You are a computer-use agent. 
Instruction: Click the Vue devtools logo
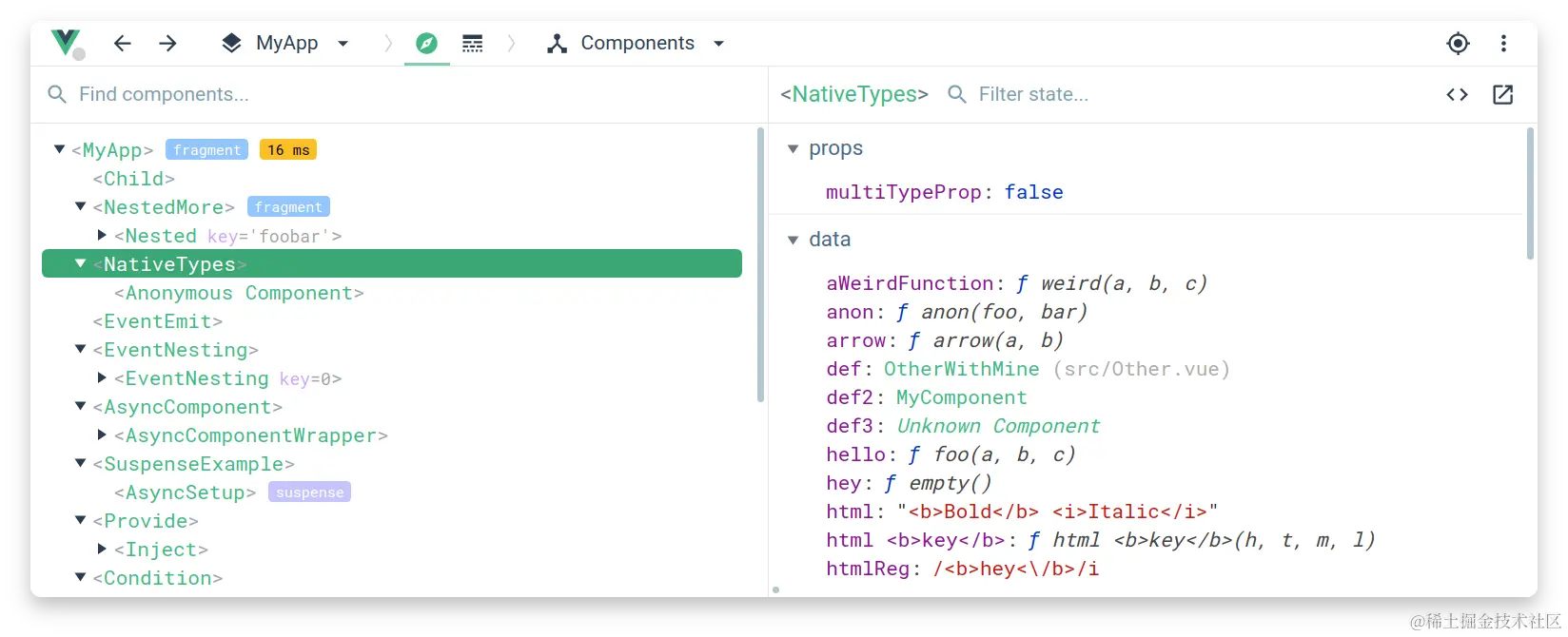tap(66, 42)
